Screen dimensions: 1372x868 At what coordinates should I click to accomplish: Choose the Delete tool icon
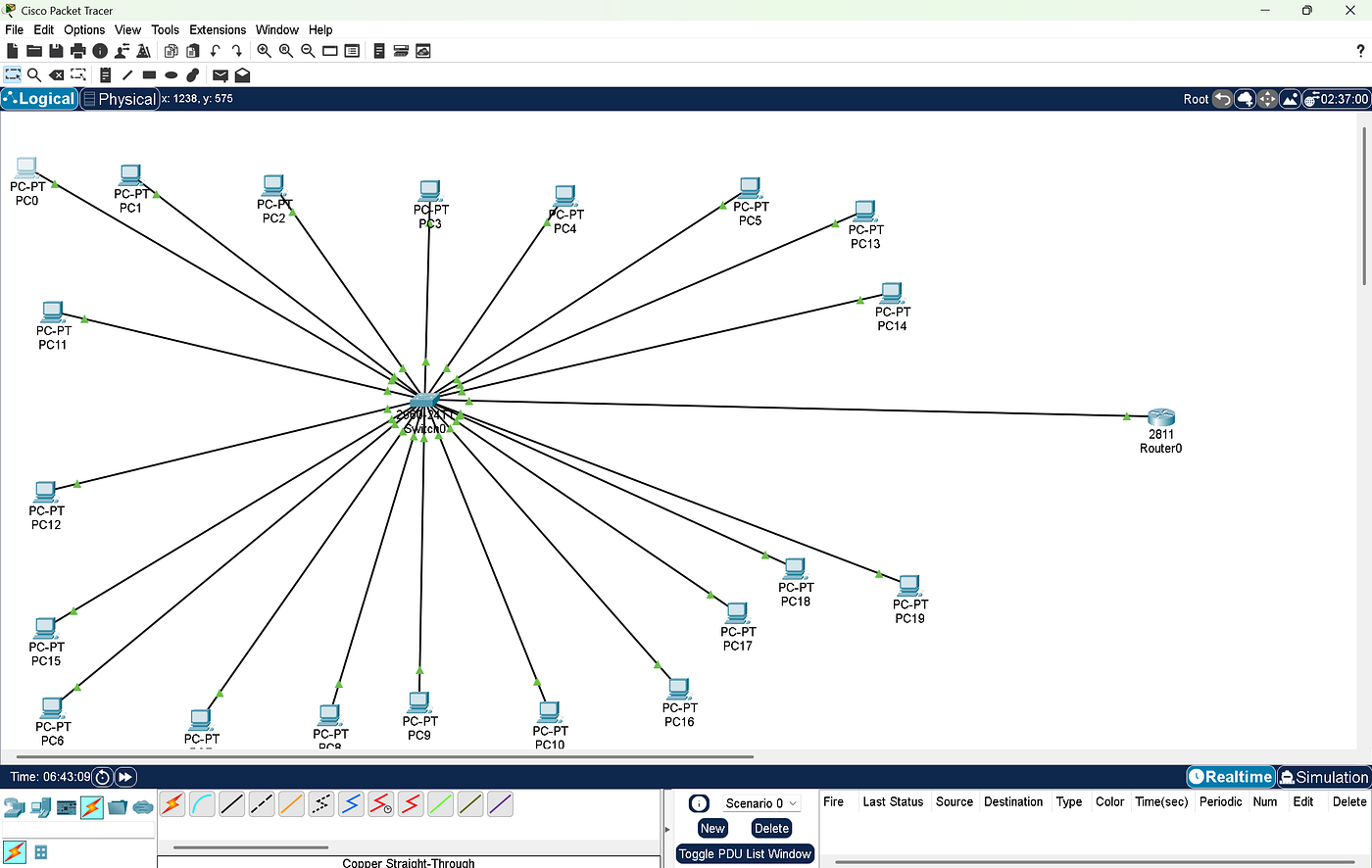[x=56, y=74]
